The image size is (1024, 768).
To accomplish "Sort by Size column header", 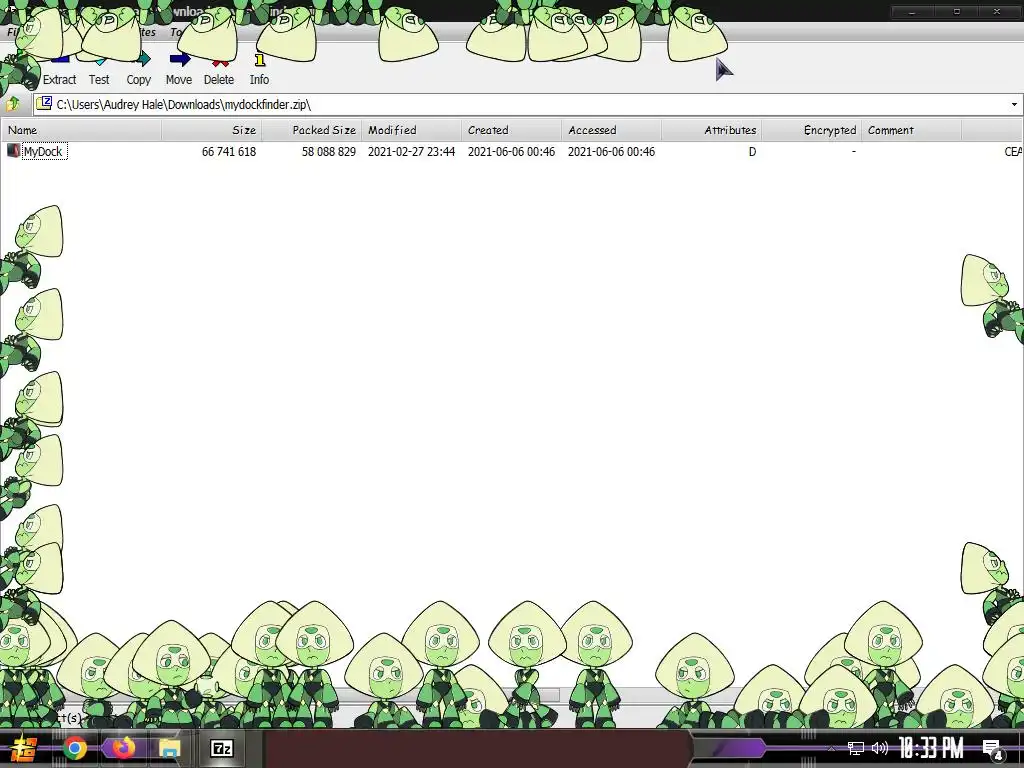I will (x=212, y=130).
